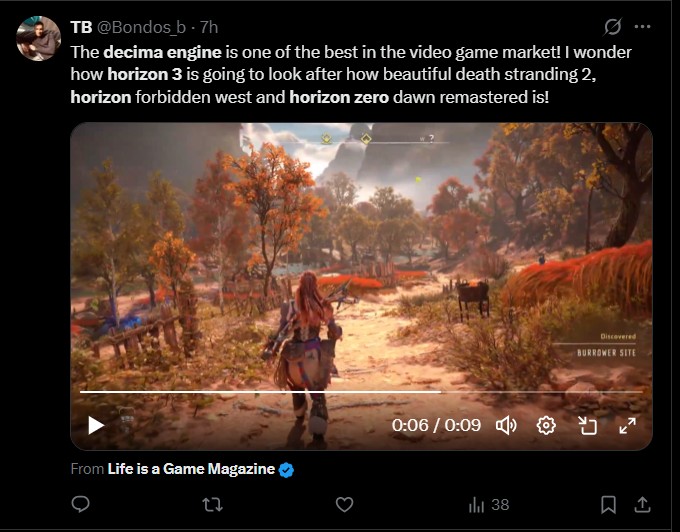Screen dimensions: 680x532
Task: Open the three-dot more options menu
Action: (x=642, y=27)
